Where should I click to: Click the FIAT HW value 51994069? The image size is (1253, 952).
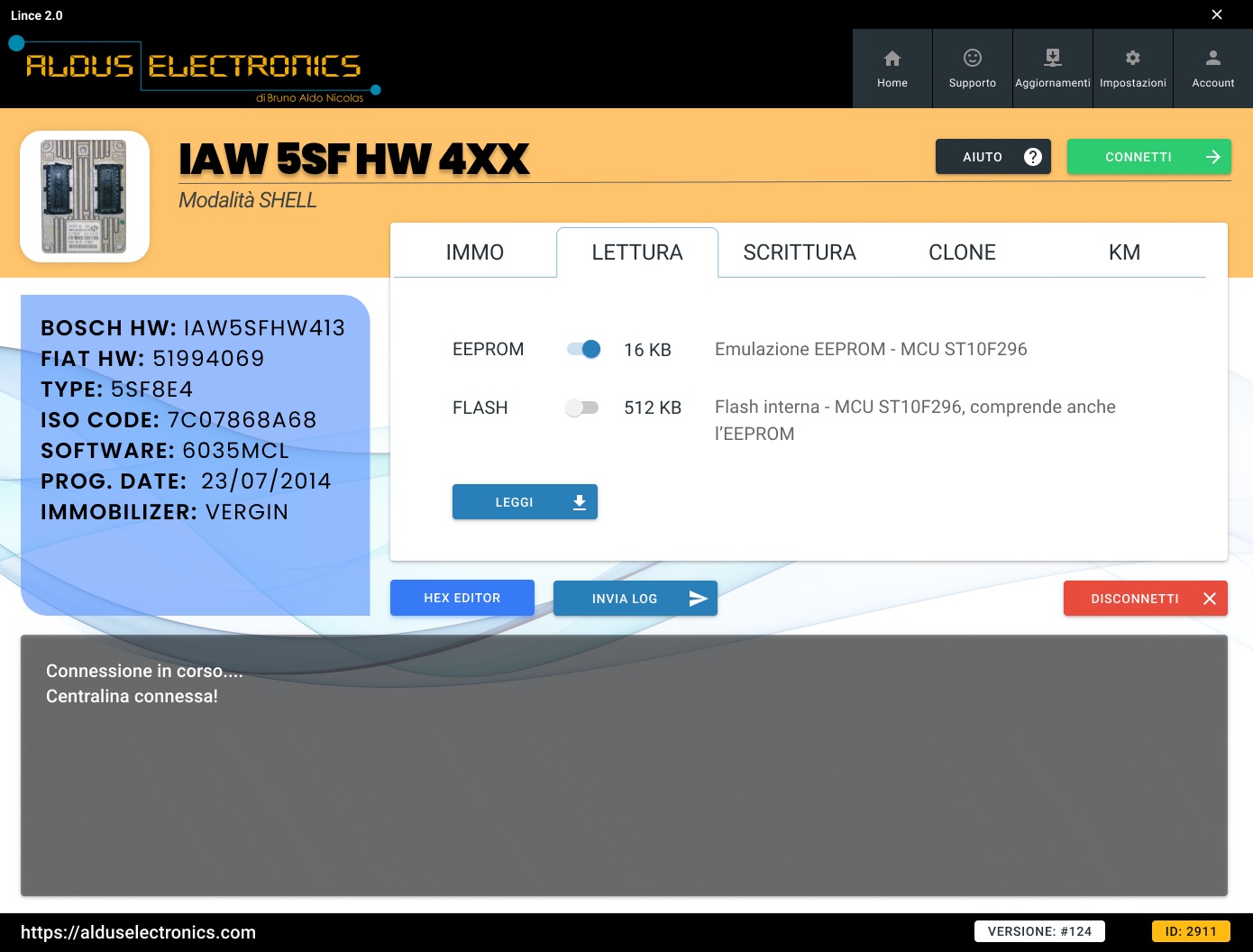[x=208, y=359]
